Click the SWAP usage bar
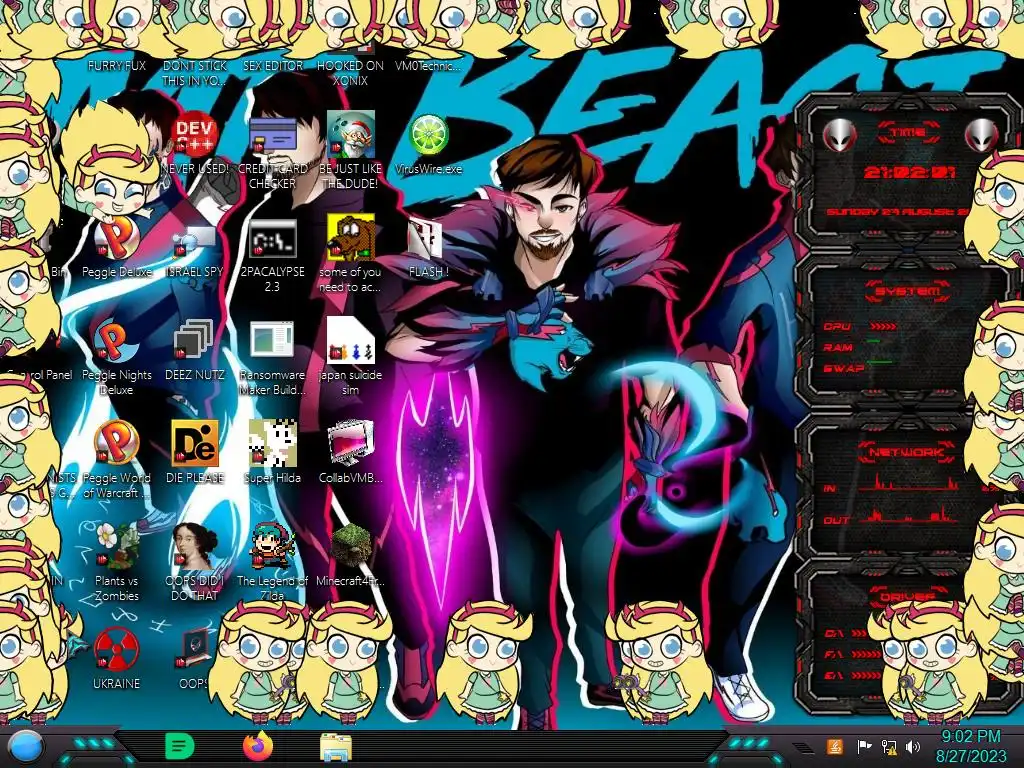The image size is (1024, 768). (880, 361)
